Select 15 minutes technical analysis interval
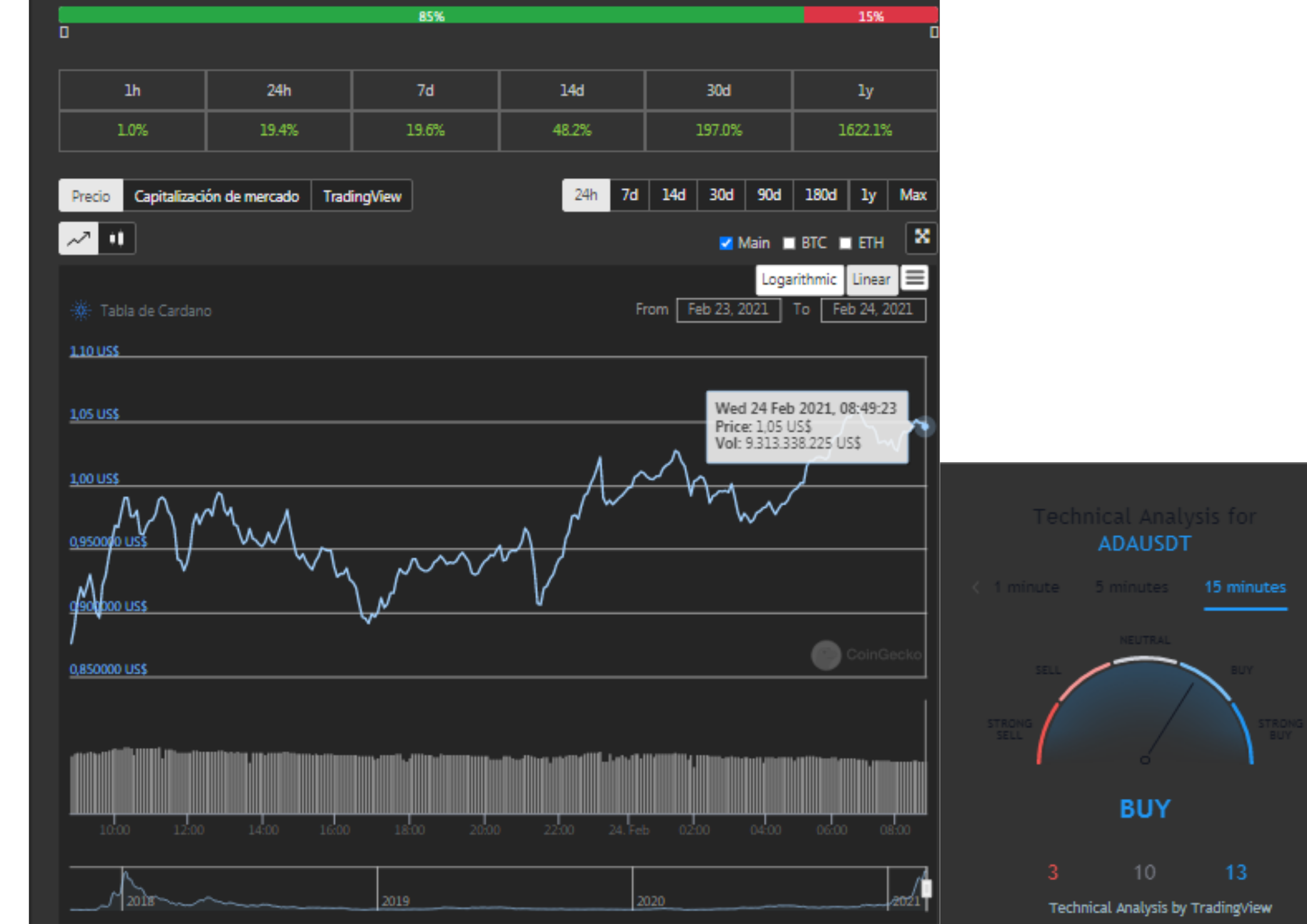This screenshot has height=924, width=1307. 1245,587
